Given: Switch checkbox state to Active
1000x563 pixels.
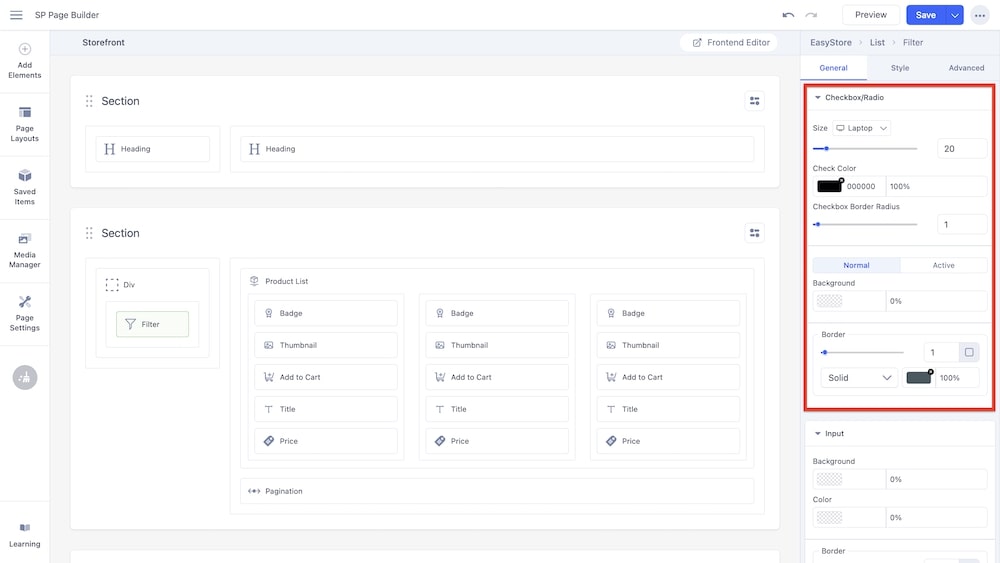Looking at the screenshot, I should tap(943, 265).
